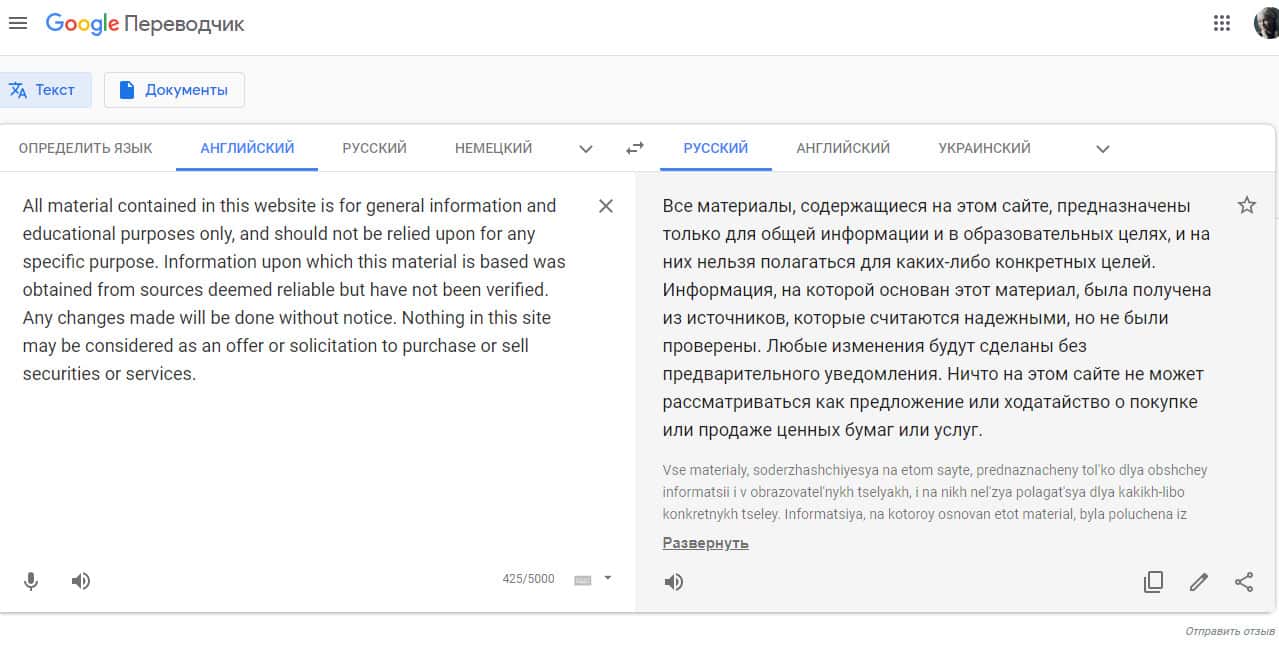Open the main hamburger menu
The image size is (1279, 652).
[x=18, y=23]
